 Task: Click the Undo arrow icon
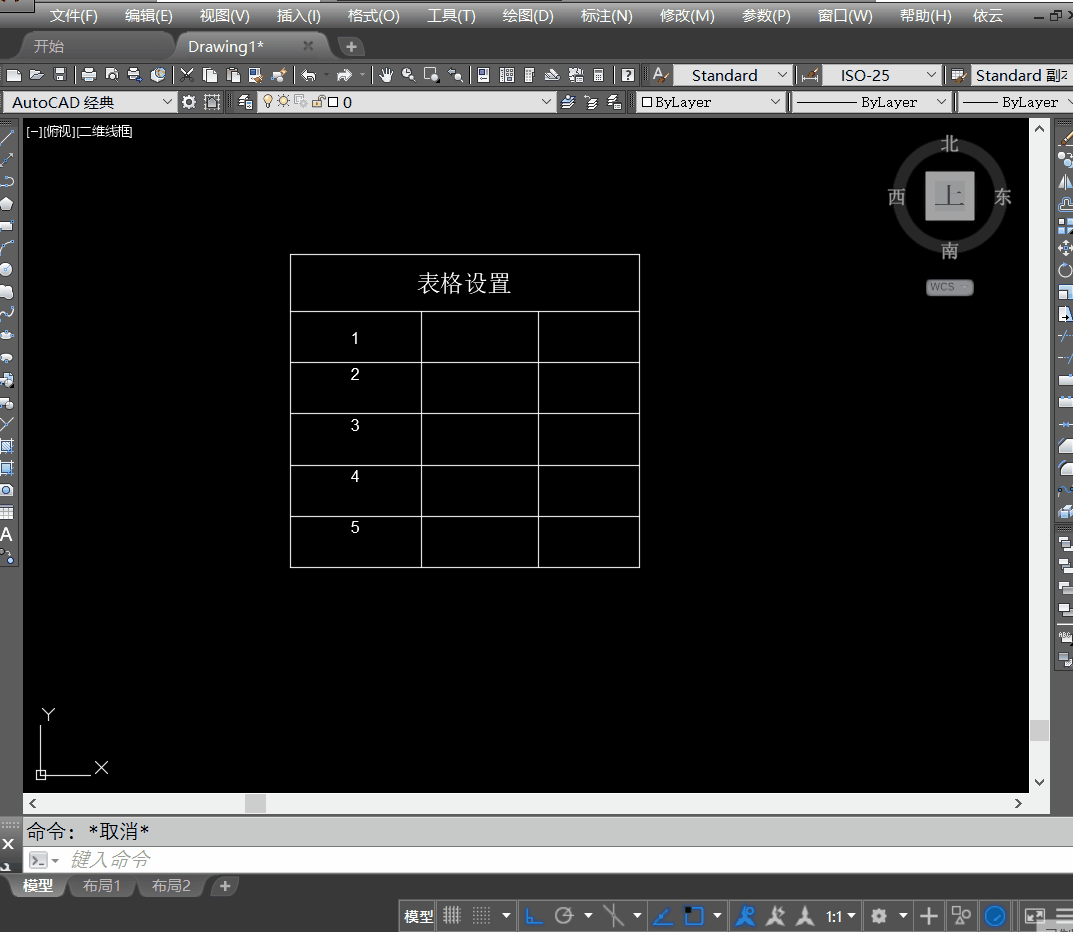[x=309, y=75]
